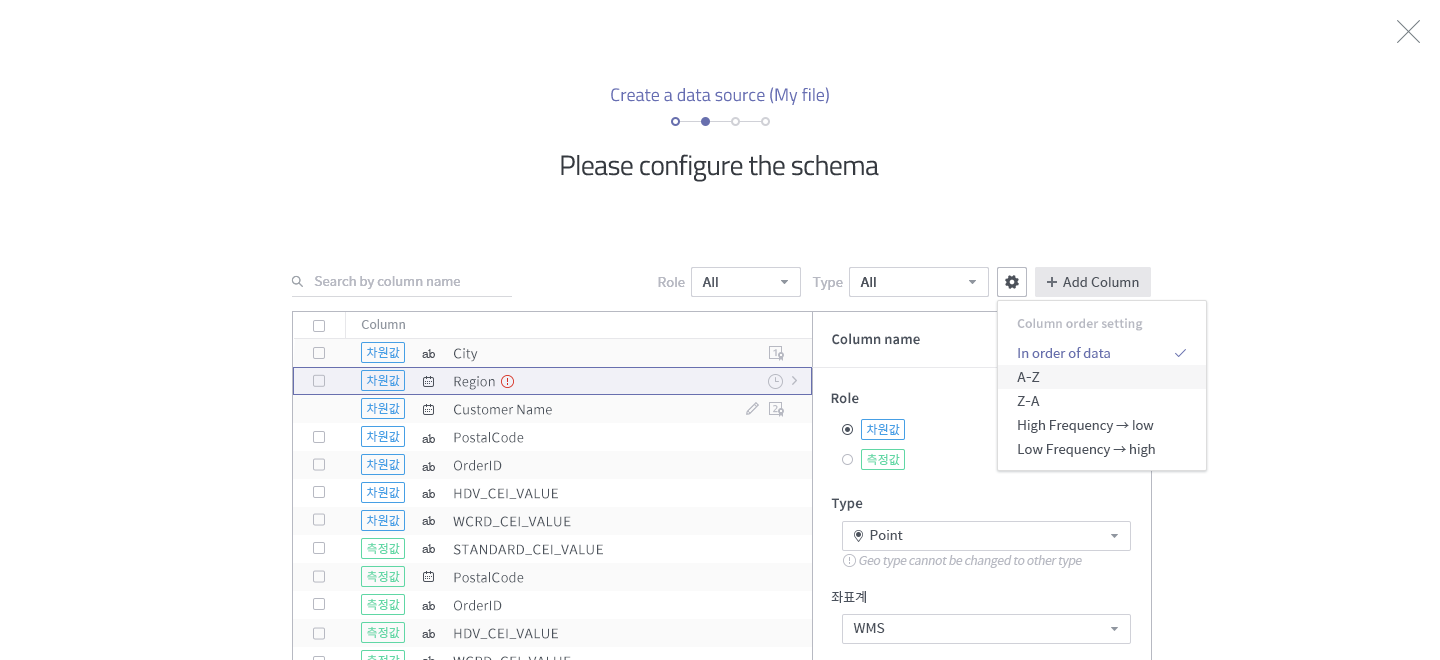Viewport: 1440px width, 660px height.
Task: Open the Type filter dropdown set to All
Action: pyautogui.click(x=919, y=282)
